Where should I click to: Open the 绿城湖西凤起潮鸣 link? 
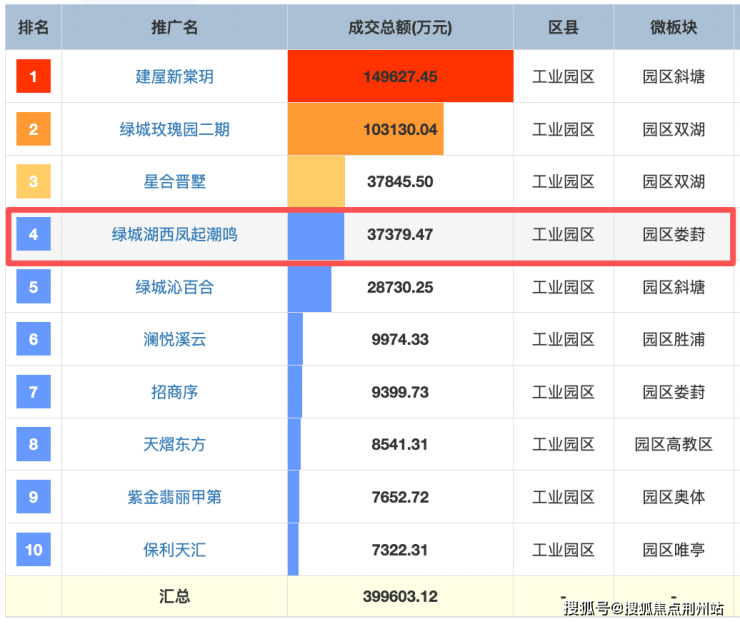coord(175,235)
